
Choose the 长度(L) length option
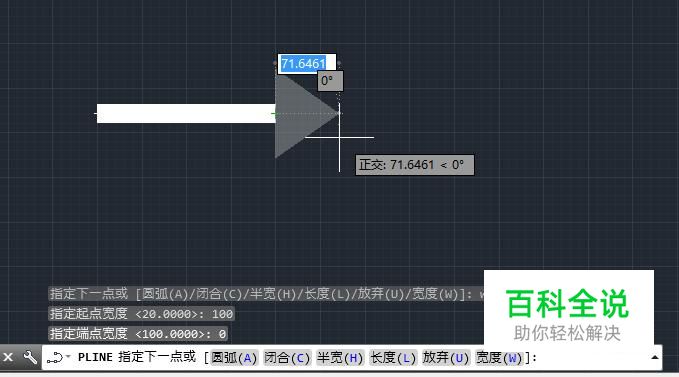393,358
